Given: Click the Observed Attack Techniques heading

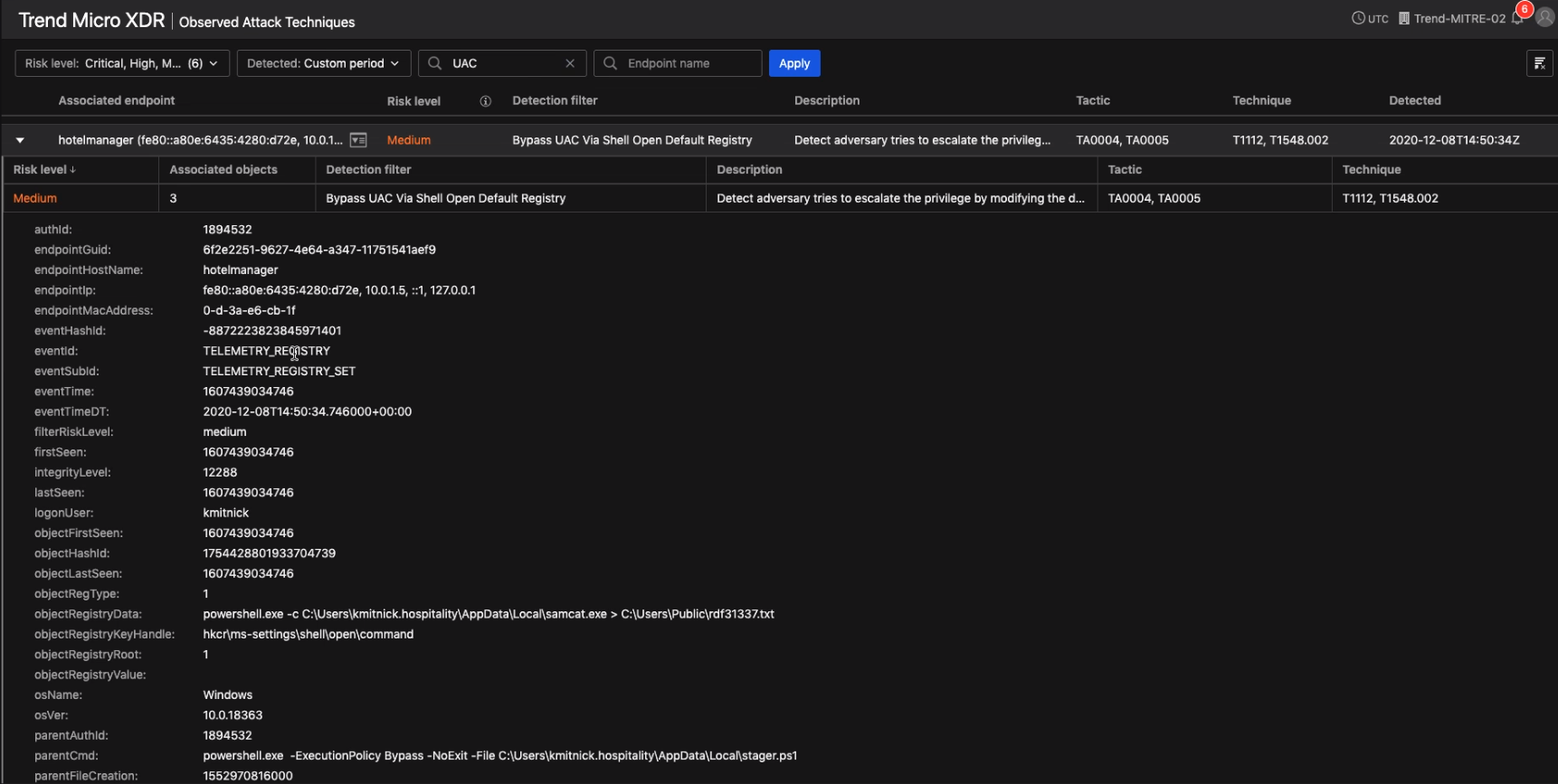Looking at the screenshot, I should coord(267,22).
